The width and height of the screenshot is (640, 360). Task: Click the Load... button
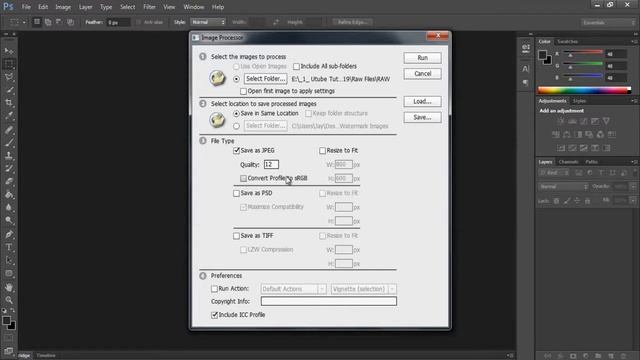pos(422,101)
